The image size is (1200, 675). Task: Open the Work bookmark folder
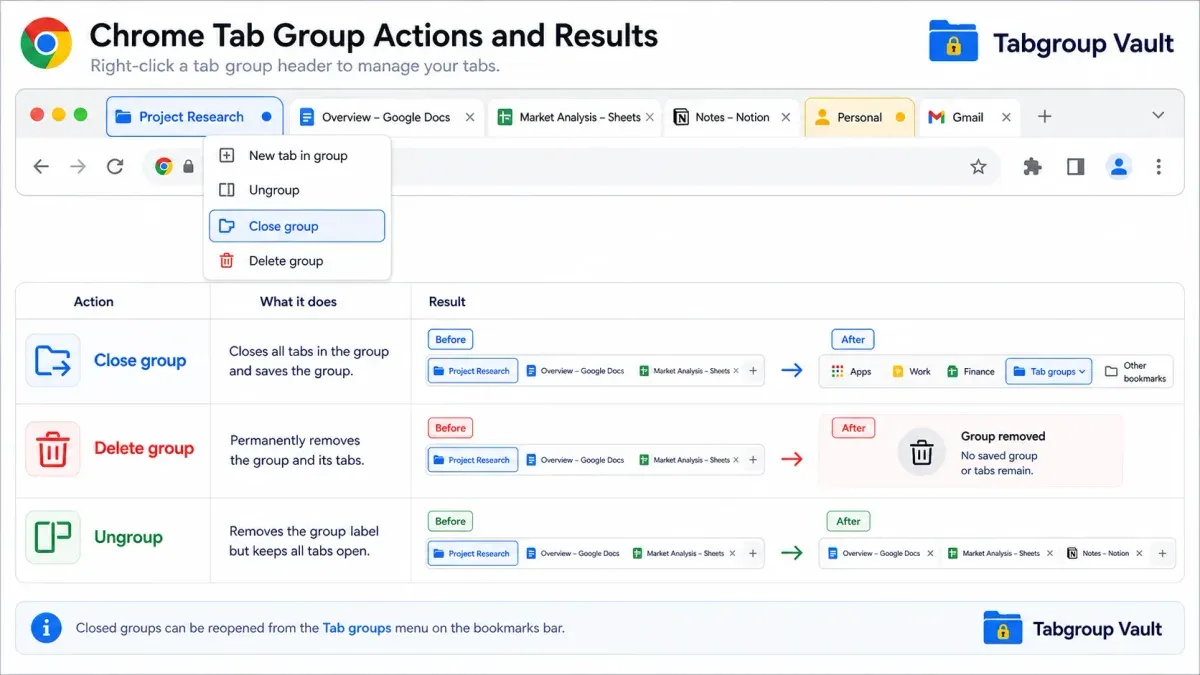911,371
